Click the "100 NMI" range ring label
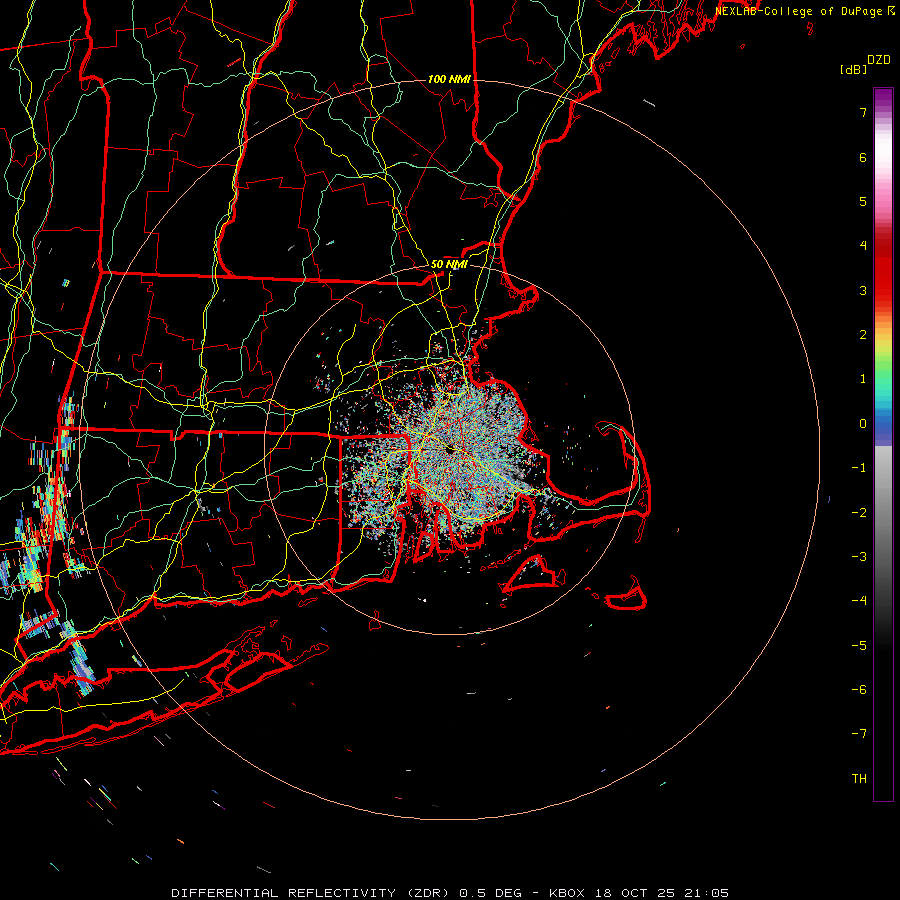The width and height of the screenshot is (900, 900). point(449,79)
